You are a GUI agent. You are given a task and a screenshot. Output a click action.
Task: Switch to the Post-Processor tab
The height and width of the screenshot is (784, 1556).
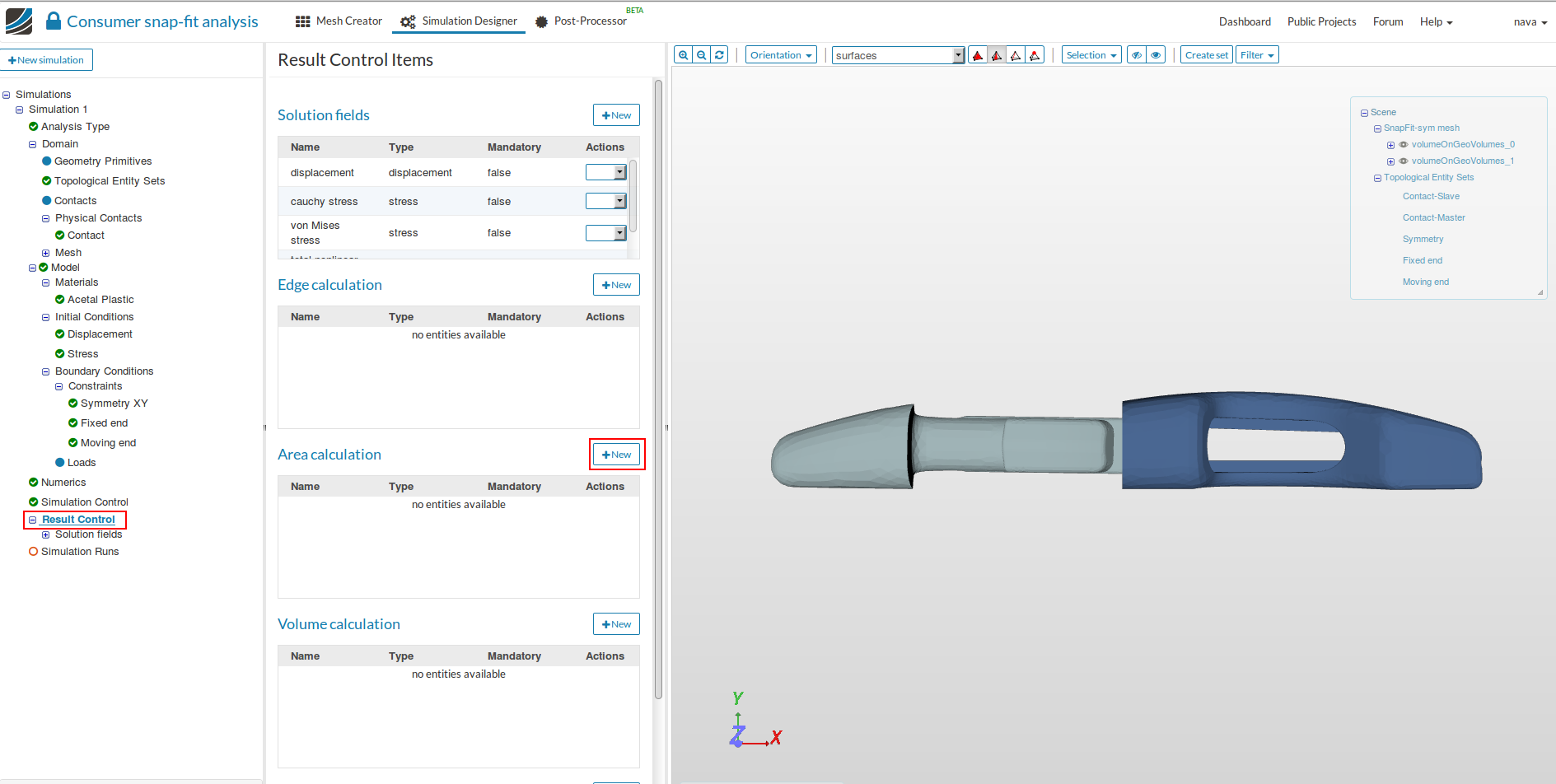point(581,21)
